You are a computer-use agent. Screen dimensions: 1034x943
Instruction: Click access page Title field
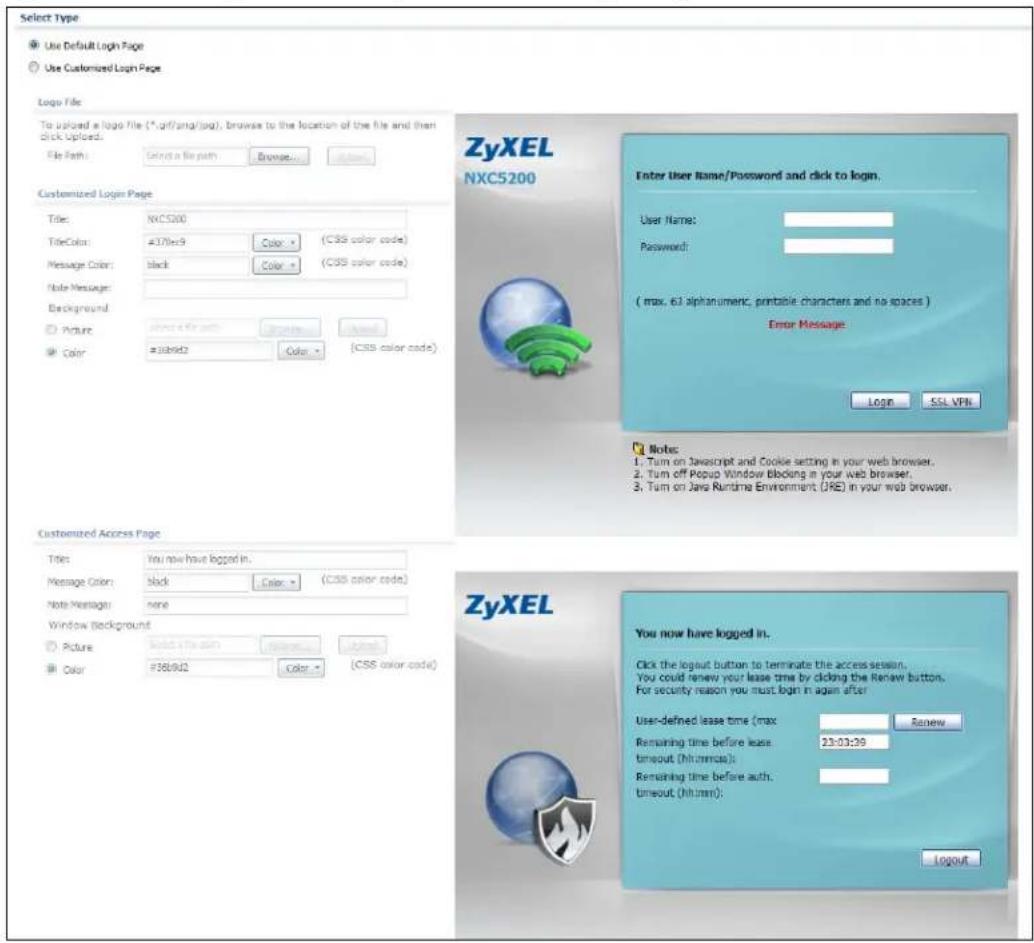point(275,559)
